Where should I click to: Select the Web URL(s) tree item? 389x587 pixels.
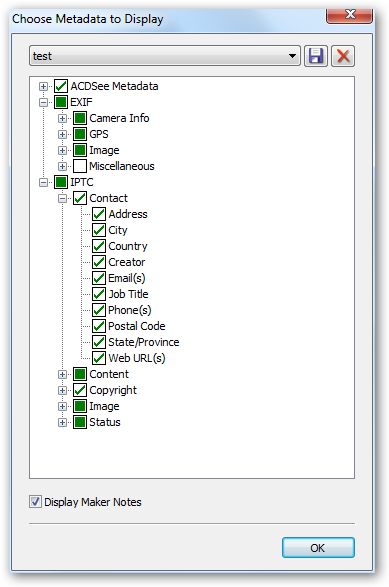pyautogui.click(x=137, y=358)
